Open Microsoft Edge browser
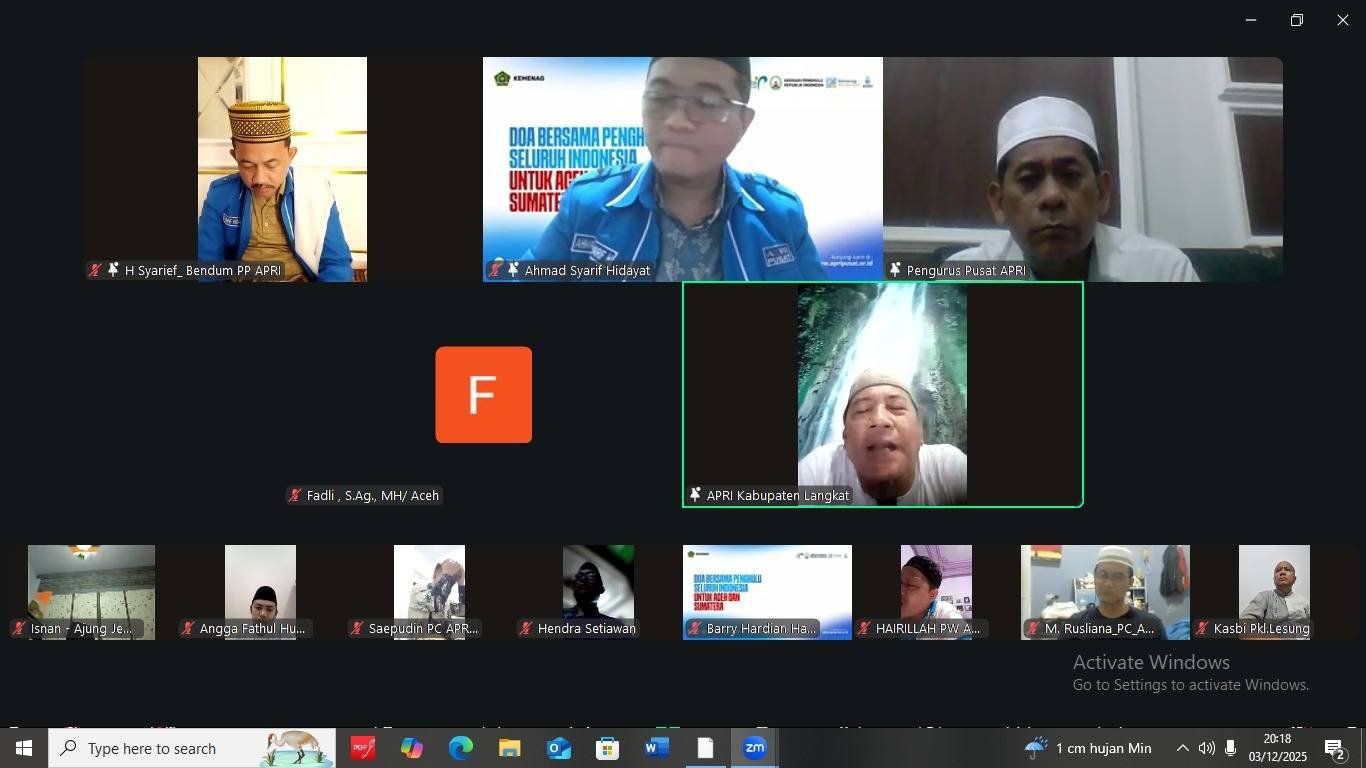The image size is (1366, 768). pos(460,747)
